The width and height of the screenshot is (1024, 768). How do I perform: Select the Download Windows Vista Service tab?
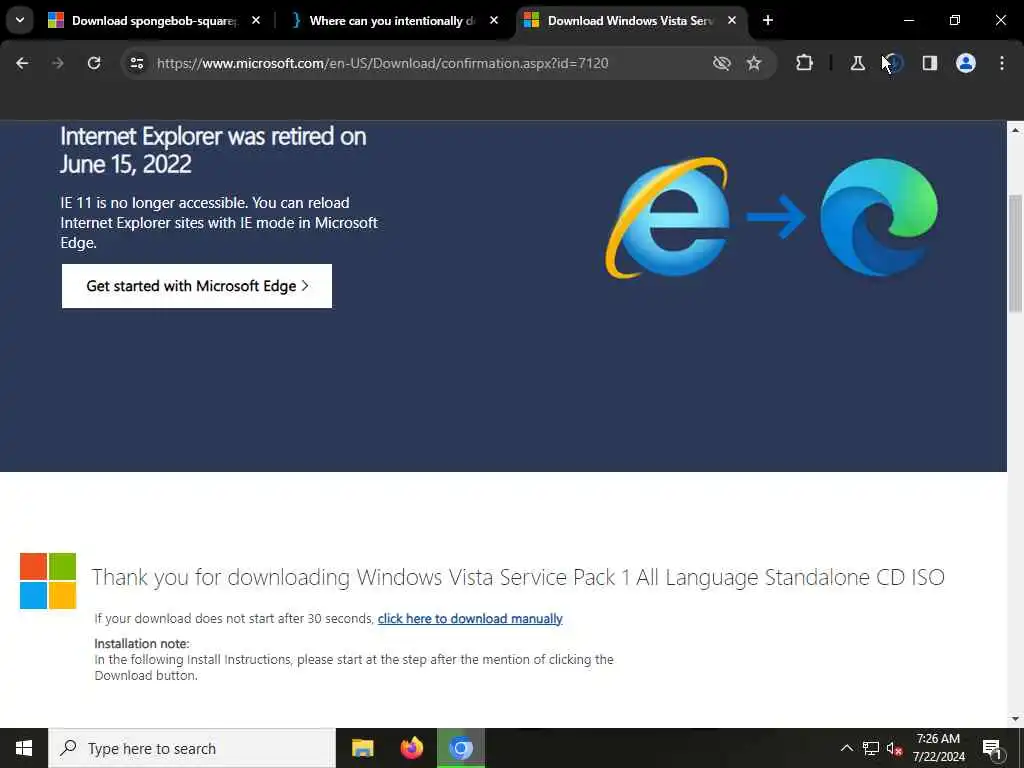[x=631, y=21]
